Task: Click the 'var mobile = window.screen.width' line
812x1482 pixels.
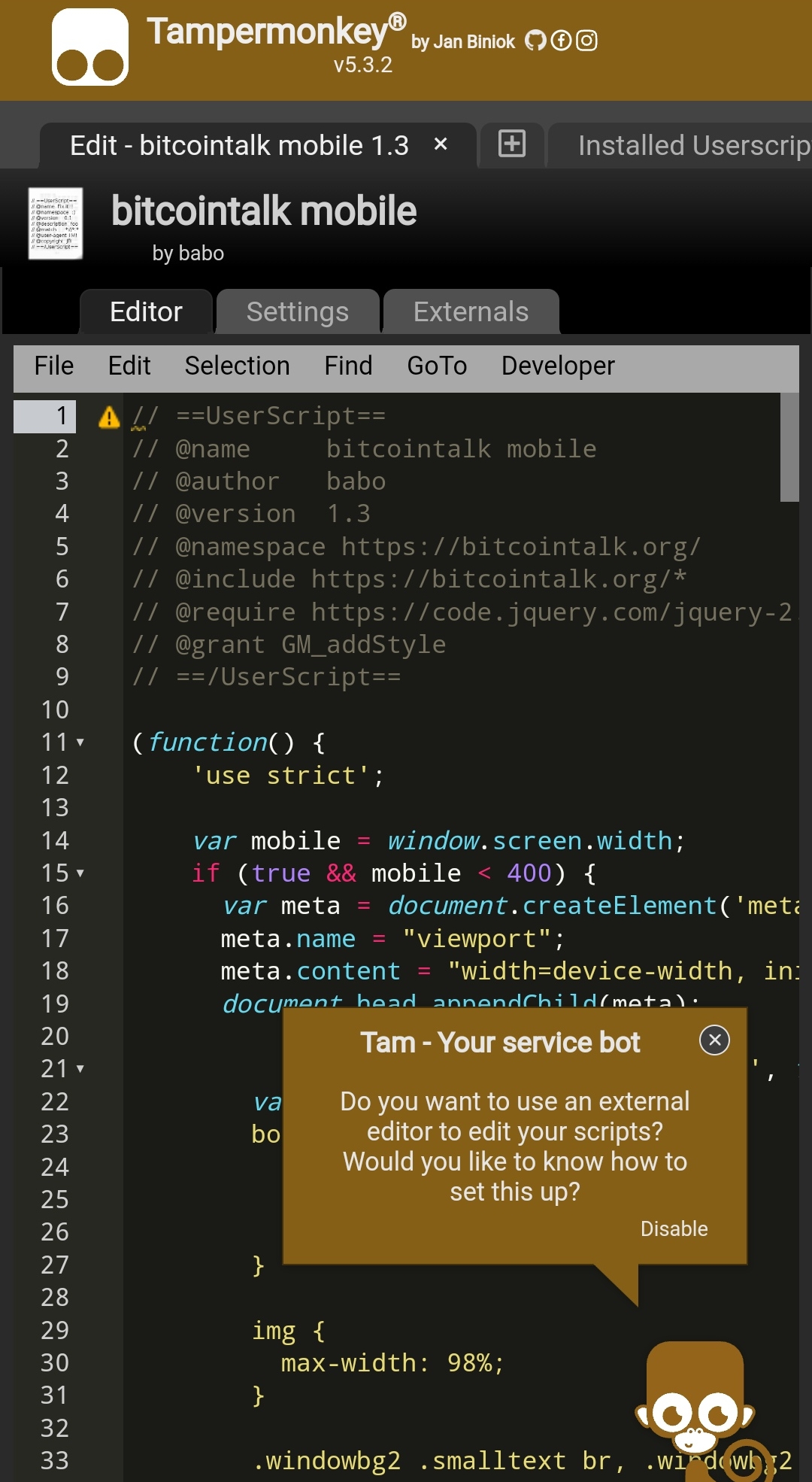Action: [x=439, y=840]
